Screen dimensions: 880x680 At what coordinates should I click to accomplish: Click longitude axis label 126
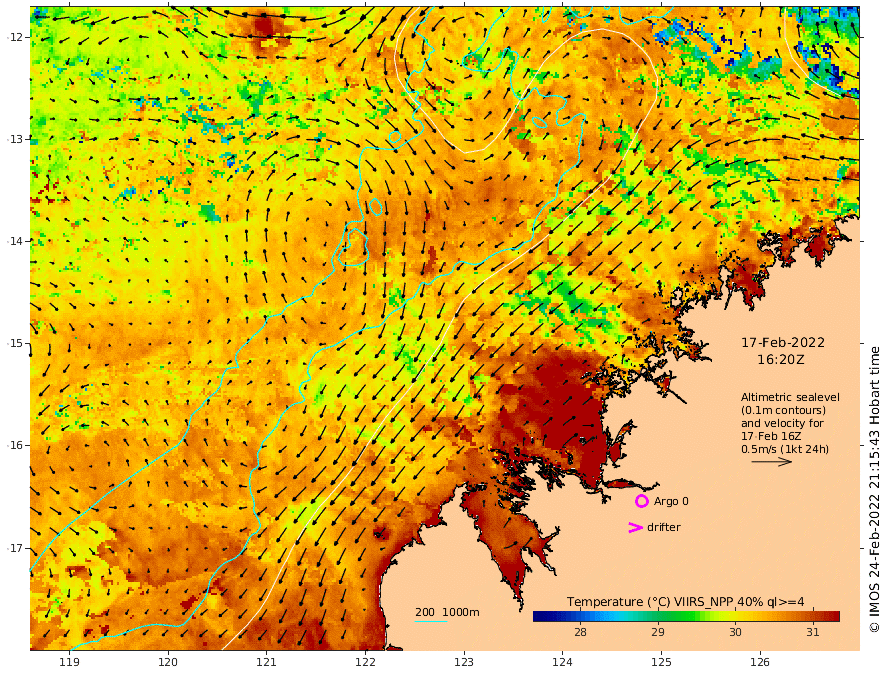tap(760, 662)
